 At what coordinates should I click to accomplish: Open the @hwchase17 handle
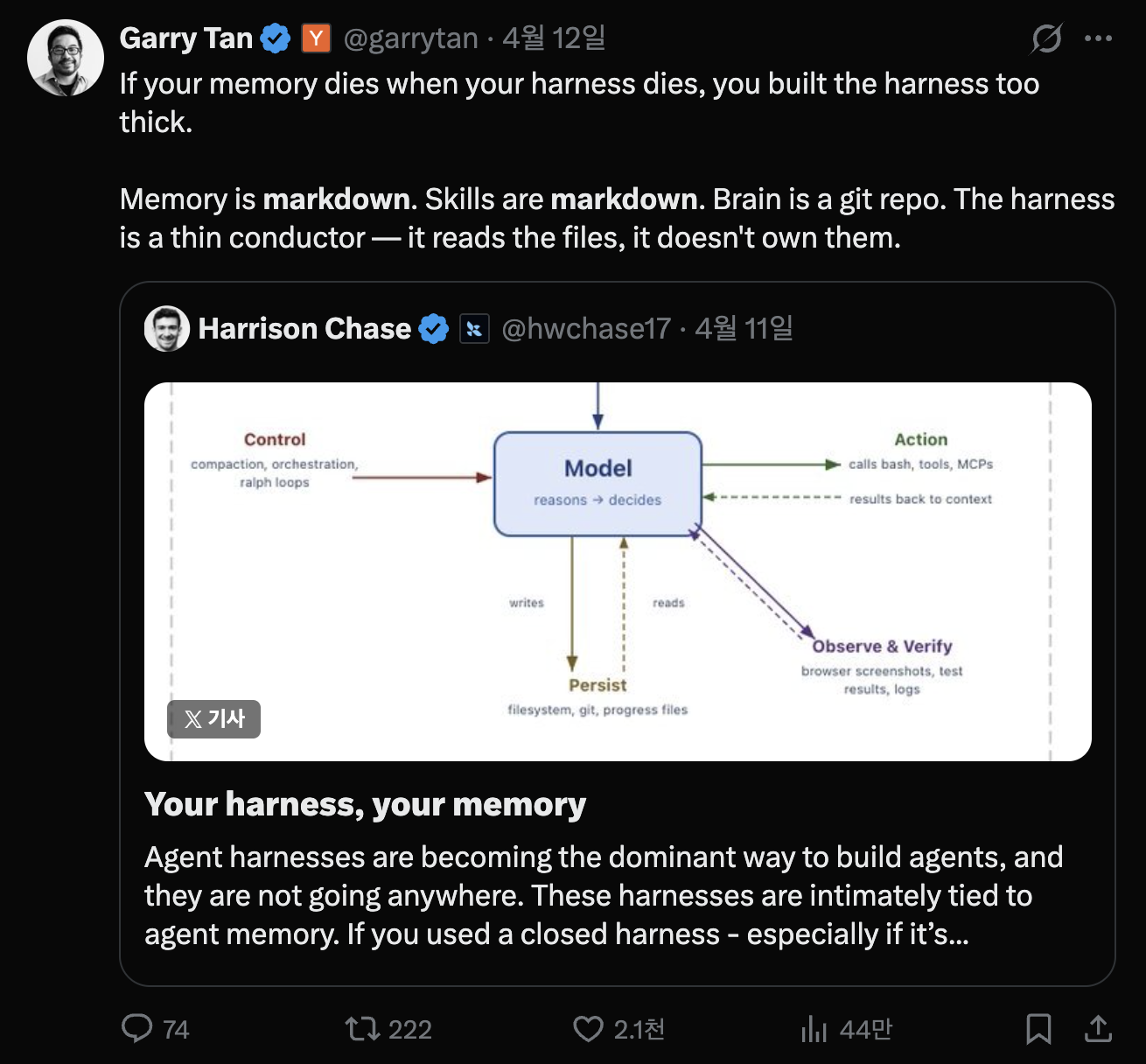(x=585, y=328)
